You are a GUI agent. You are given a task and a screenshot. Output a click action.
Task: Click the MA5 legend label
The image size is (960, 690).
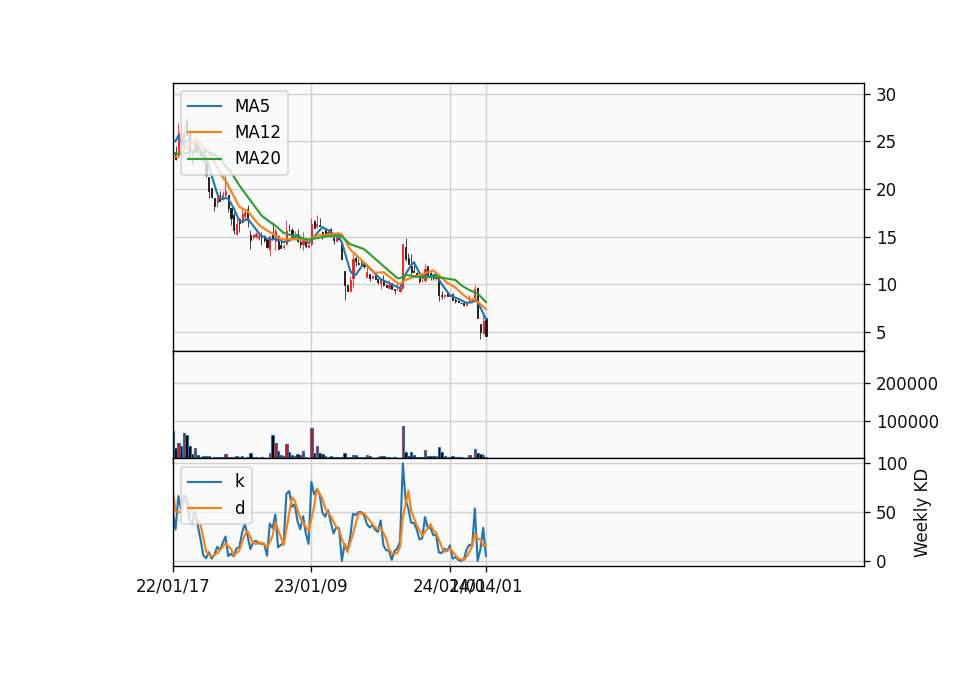pos(252,106)
